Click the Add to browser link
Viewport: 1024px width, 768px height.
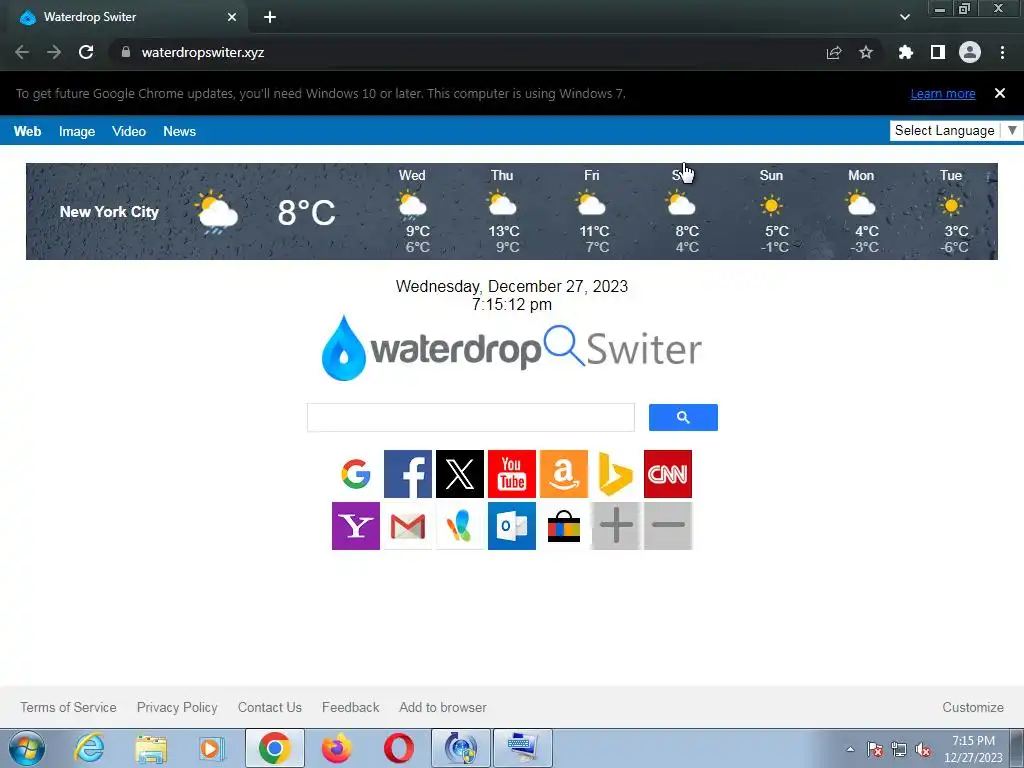click(x=443, y=707)
